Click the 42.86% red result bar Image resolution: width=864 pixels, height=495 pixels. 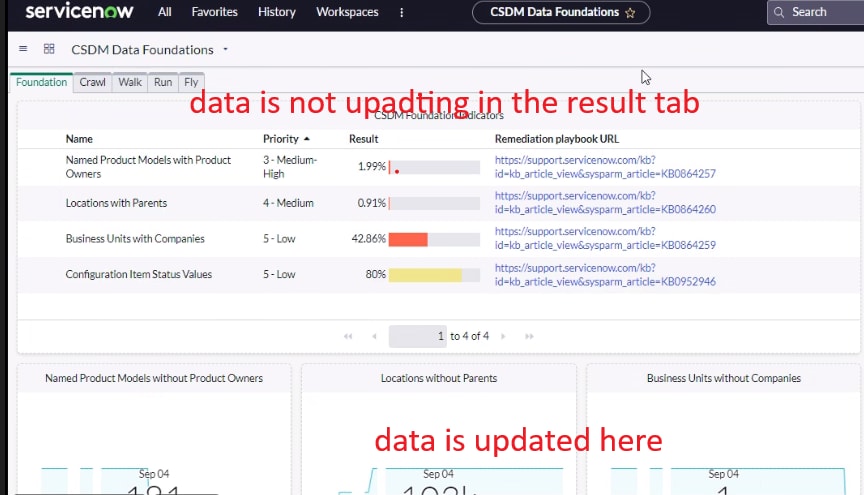pos(408,239)
